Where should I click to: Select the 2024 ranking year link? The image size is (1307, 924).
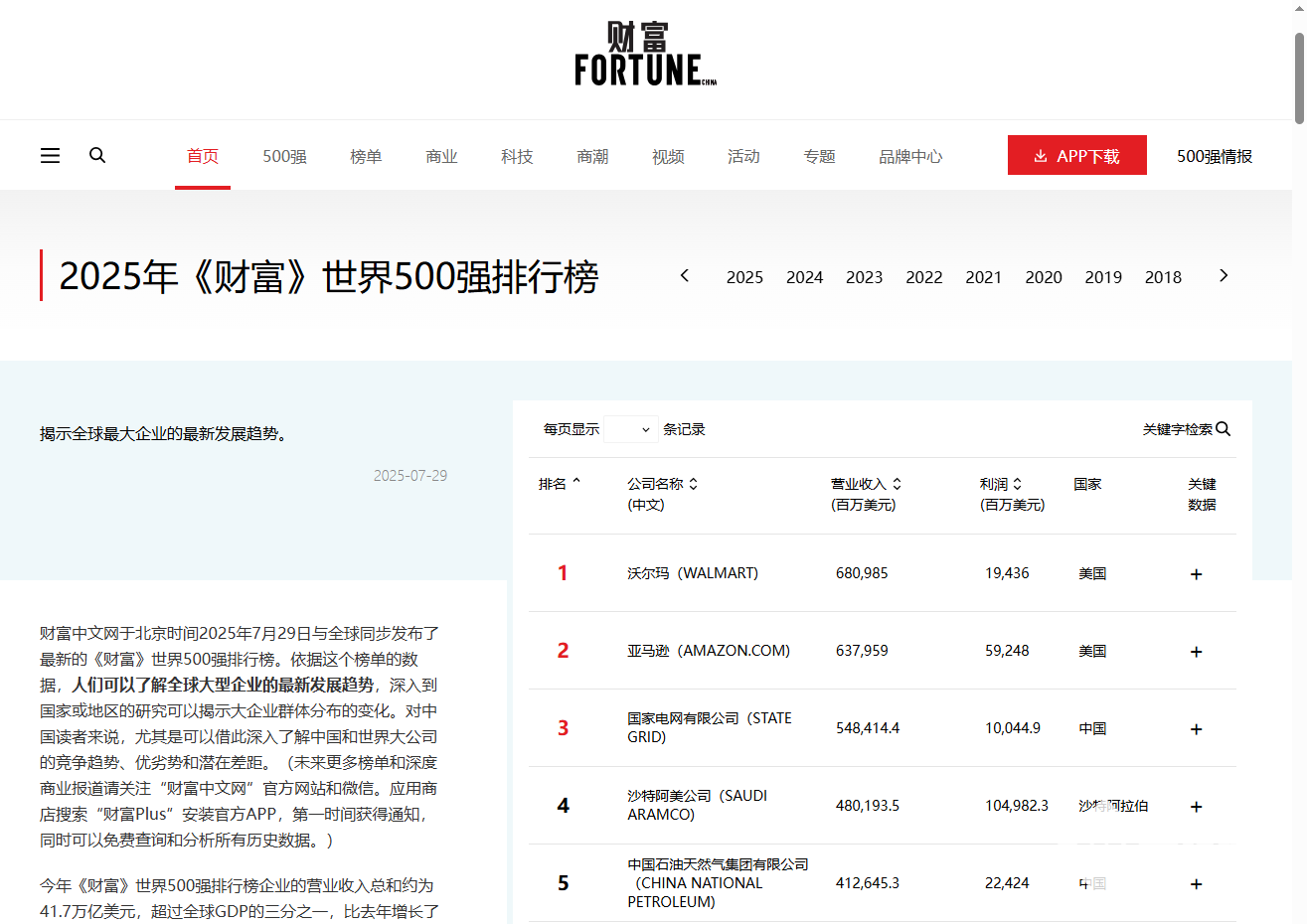tap(804, 277)
